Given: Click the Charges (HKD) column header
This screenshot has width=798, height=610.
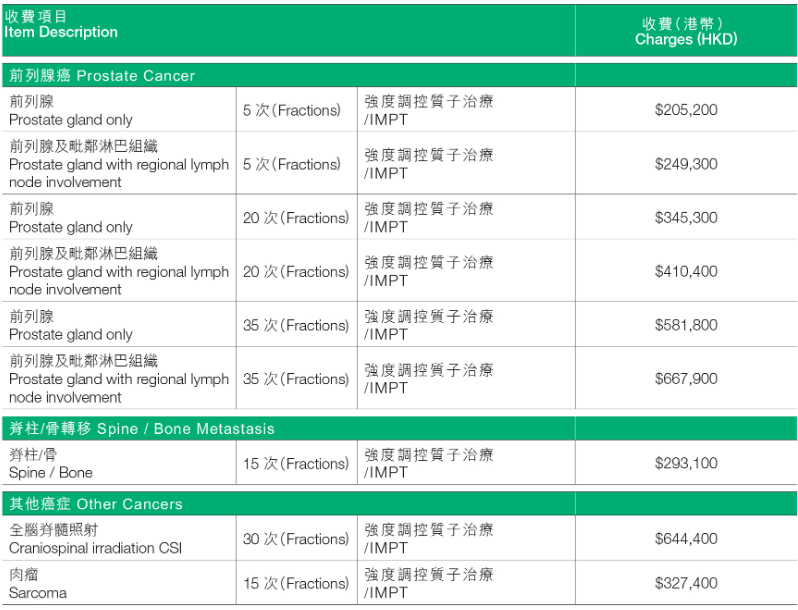Looking at the screenshot, I should tap(686, 32).
